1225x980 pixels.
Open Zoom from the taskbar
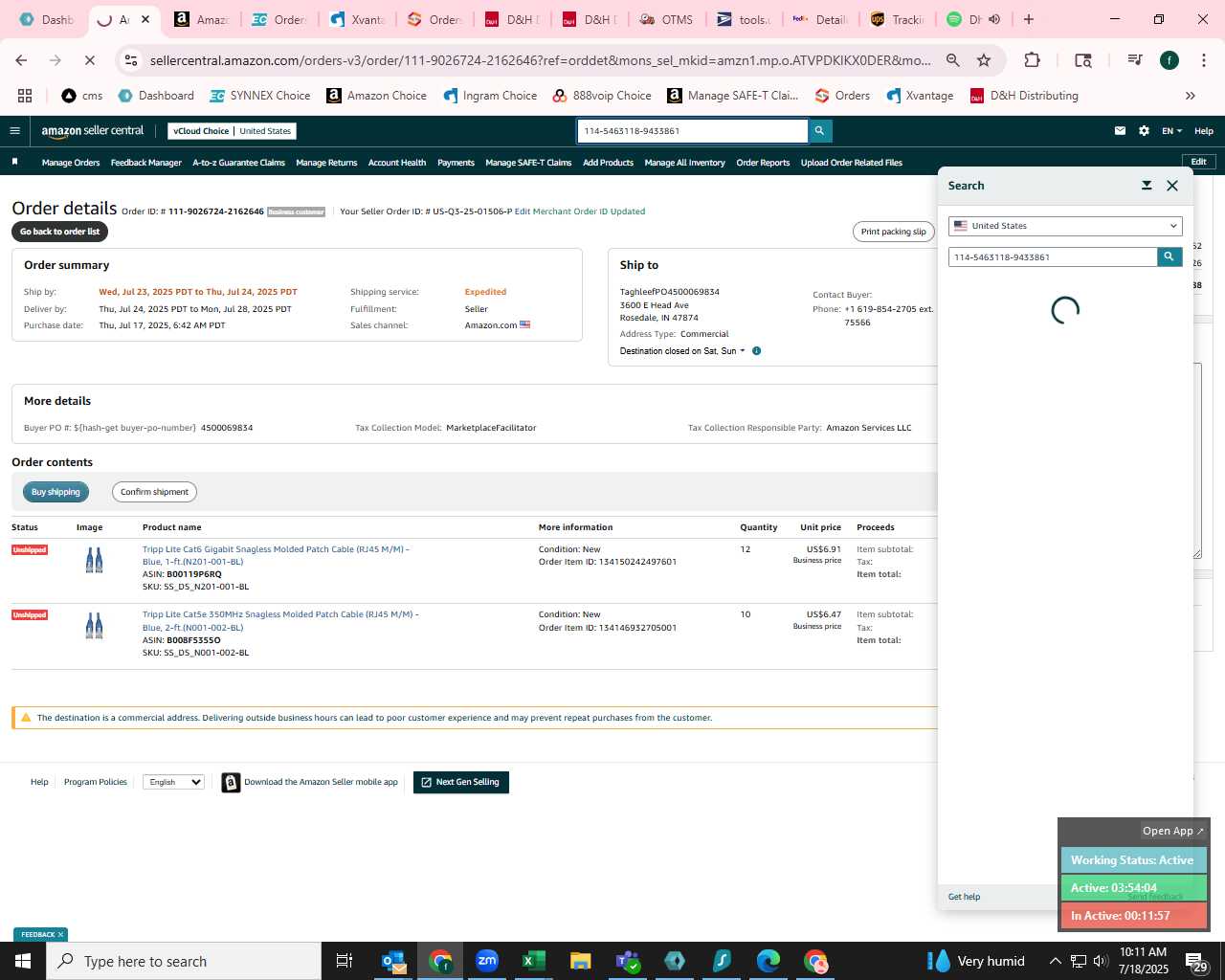click(x=487, y=961)
